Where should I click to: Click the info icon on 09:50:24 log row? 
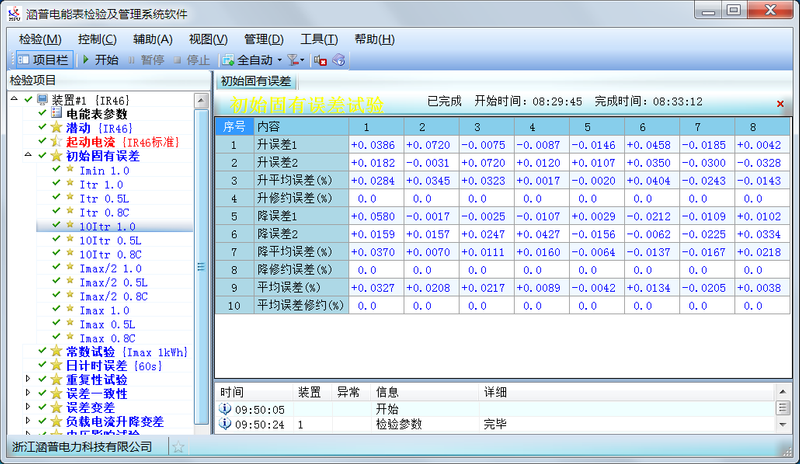[x=224, y=425]
